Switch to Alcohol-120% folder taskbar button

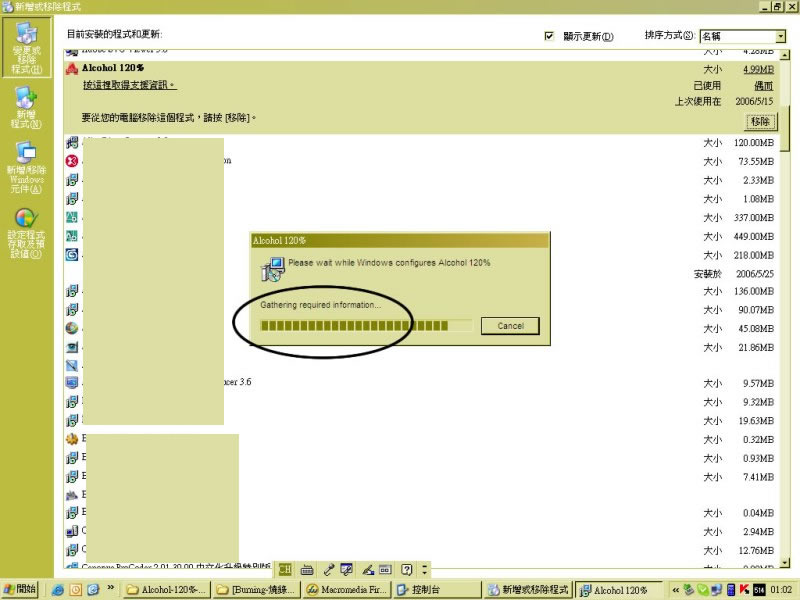point(166,590)
